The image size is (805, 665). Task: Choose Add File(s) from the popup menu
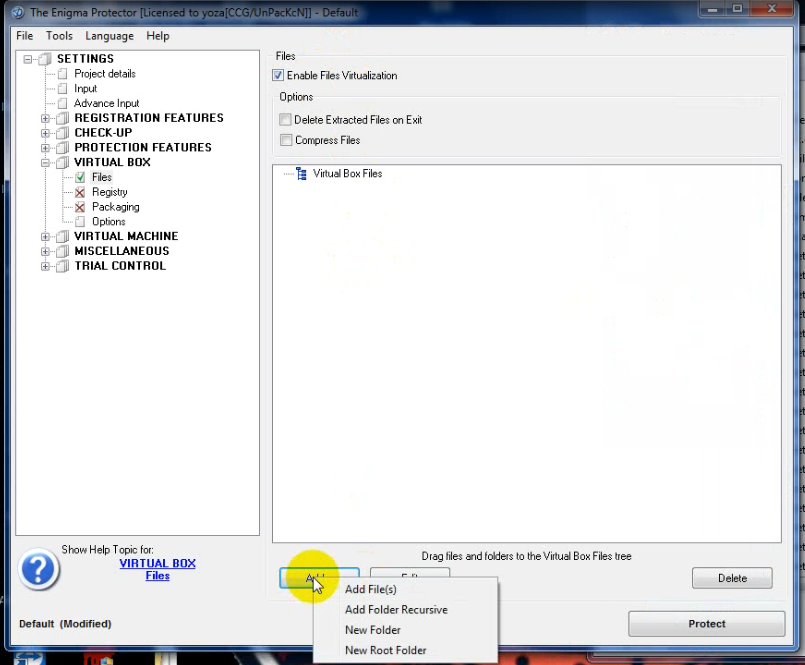tap(371, 590)
